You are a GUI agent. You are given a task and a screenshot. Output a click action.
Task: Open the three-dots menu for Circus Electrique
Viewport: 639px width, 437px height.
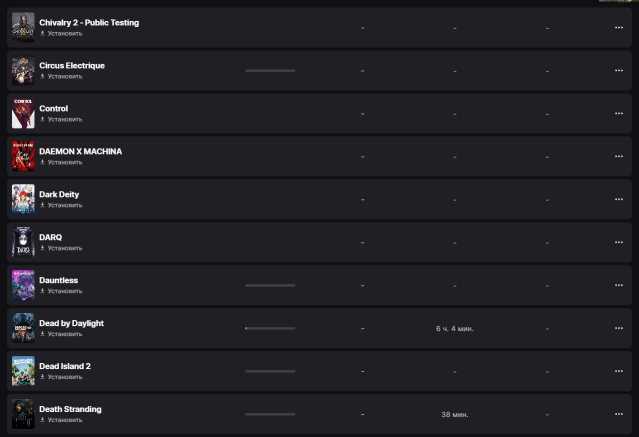pyautogui.click(x=619, y=71)
